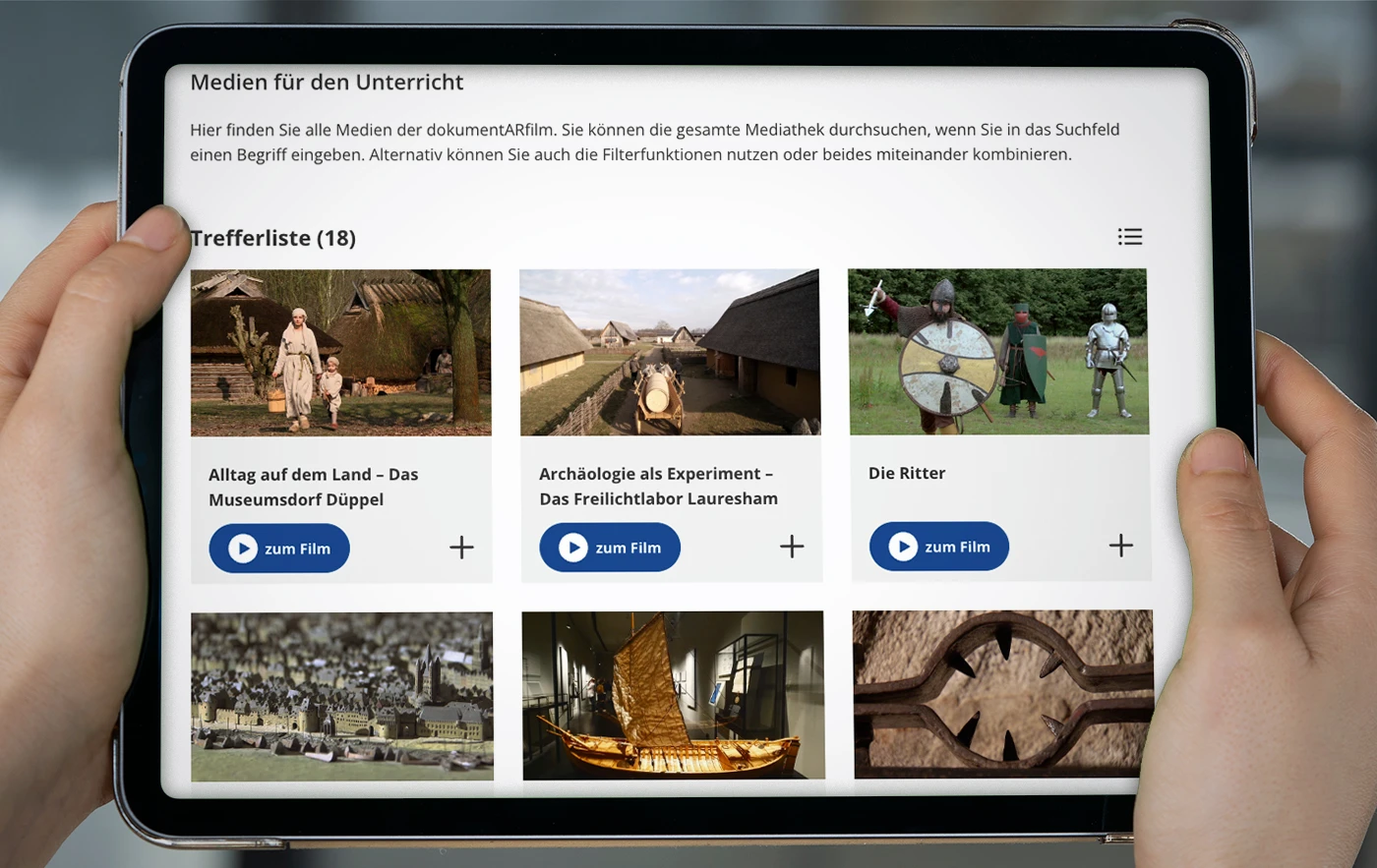Click the 'Trefferliste (18)' heading
This screenshot has height=868, width=1377.
[x=273, y=238]
